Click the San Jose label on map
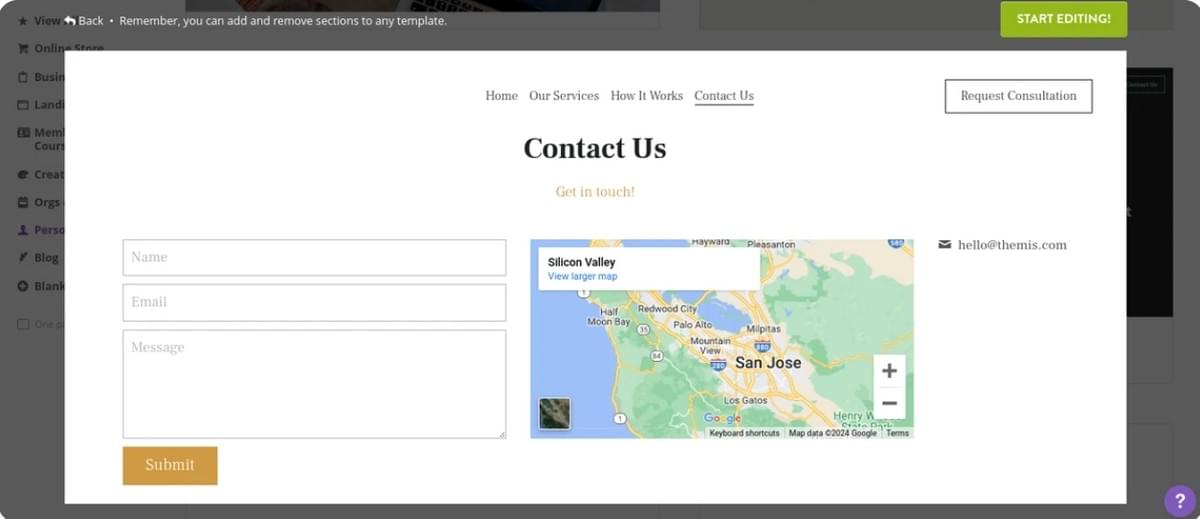 pyautogui.click(x=768, y=363)
